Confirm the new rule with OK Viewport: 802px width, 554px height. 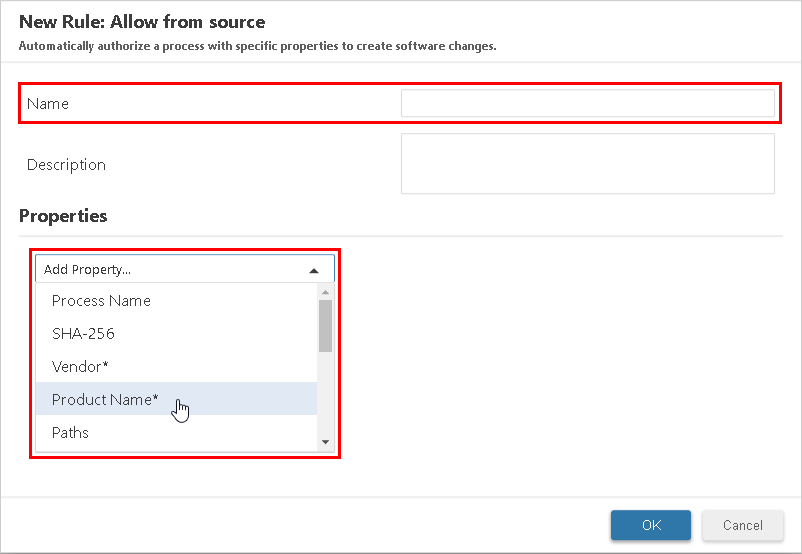pos(651,525)
